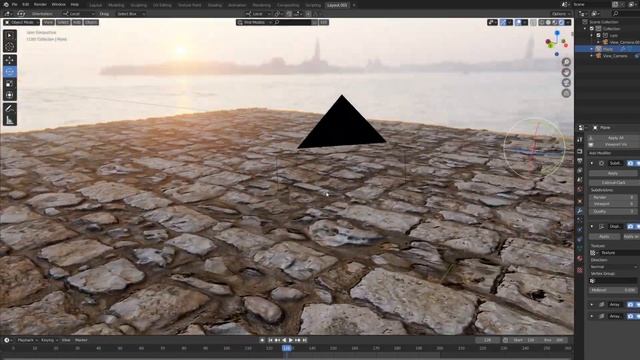Click the Subdivisions Render value field
The height and width of the screenshot is (360, 640).
613,197
